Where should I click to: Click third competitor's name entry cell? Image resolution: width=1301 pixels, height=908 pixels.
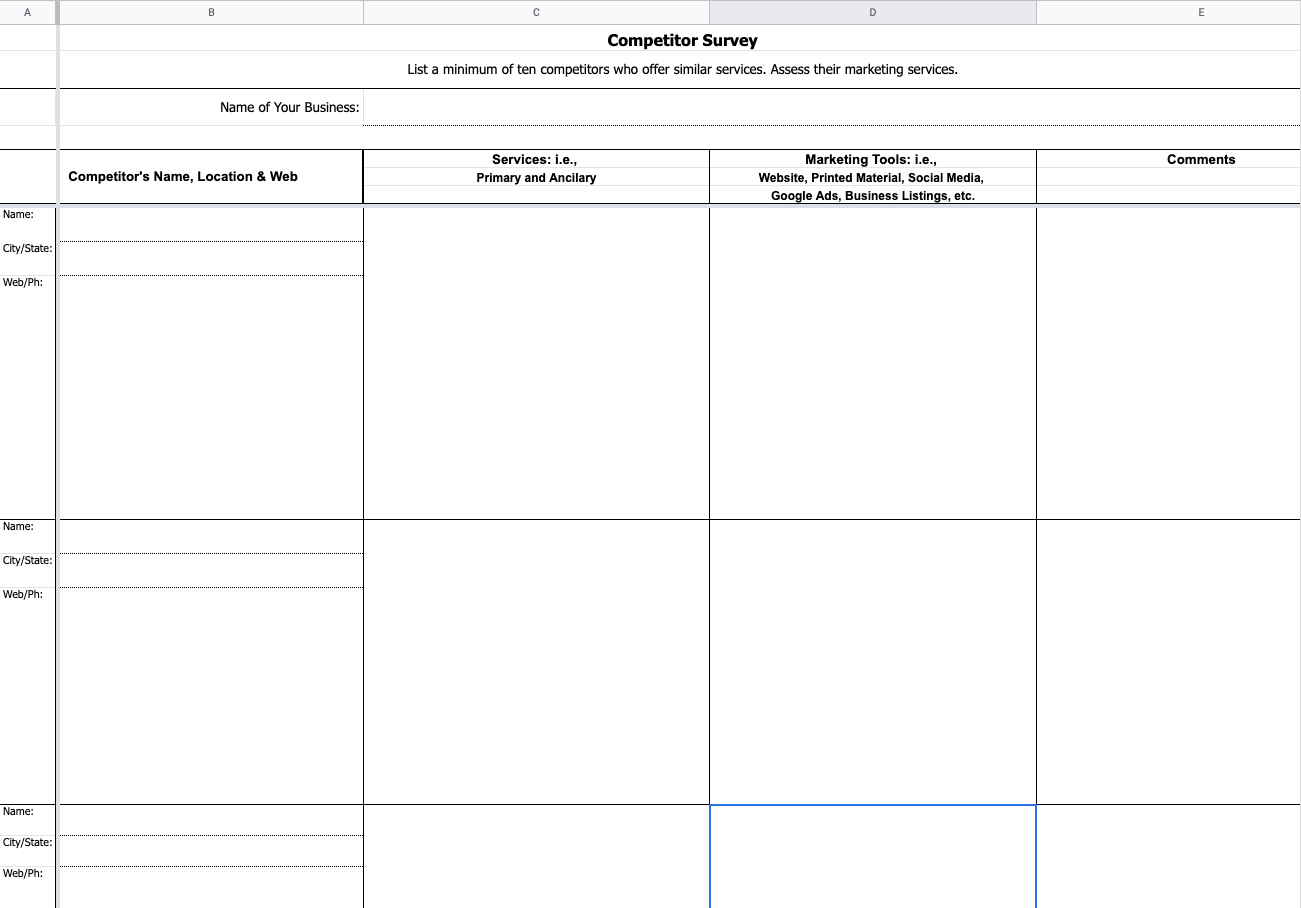pyautogui.click(x=211, y=820)
